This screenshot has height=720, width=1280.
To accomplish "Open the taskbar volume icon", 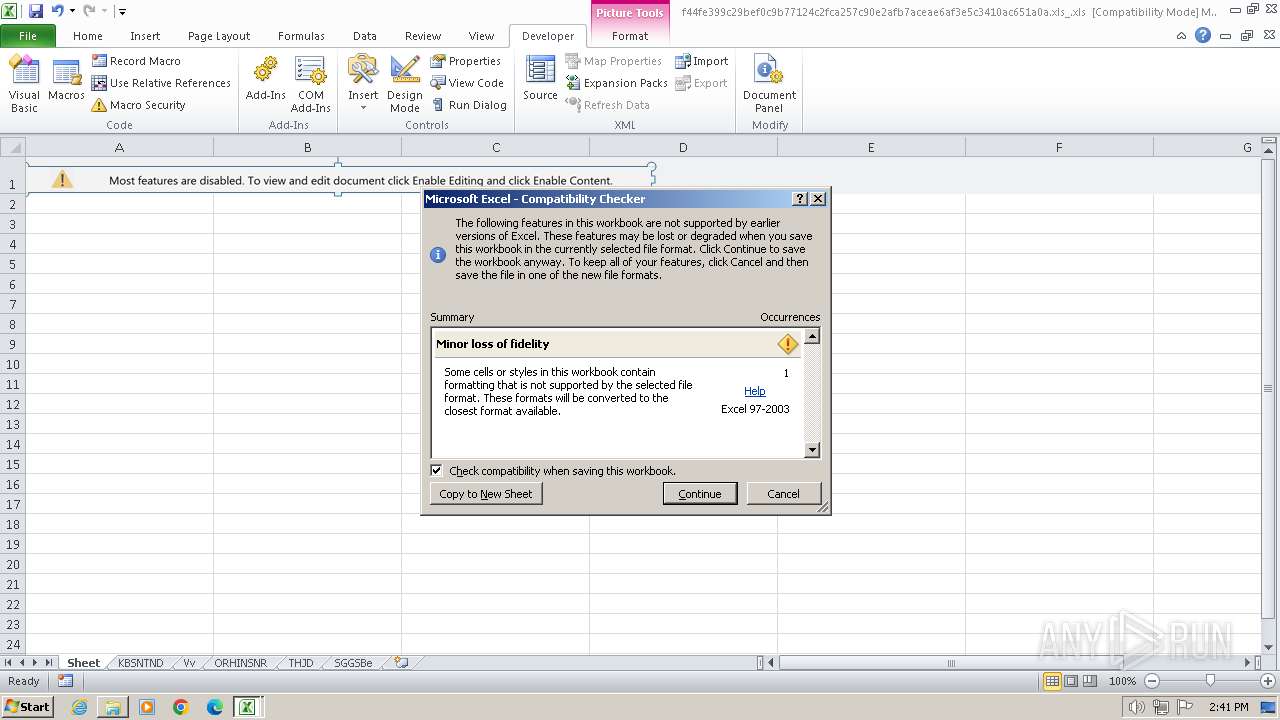I will pyautogui.click(x=1135, y=707).
